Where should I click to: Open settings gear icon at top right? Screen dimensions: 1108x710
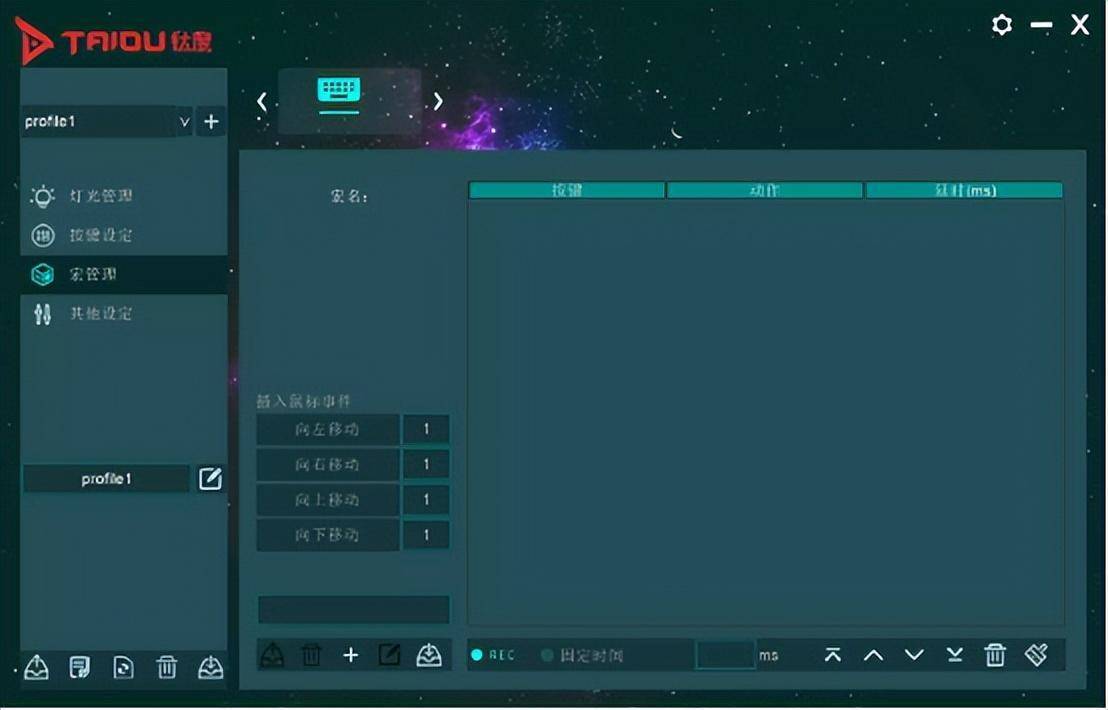1002,25
